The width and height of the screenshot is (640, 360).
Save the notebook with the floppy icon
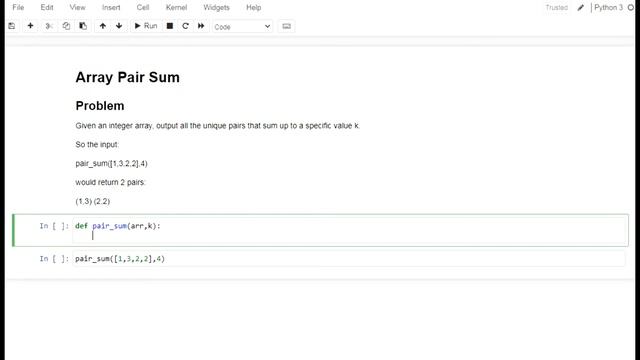12,26
